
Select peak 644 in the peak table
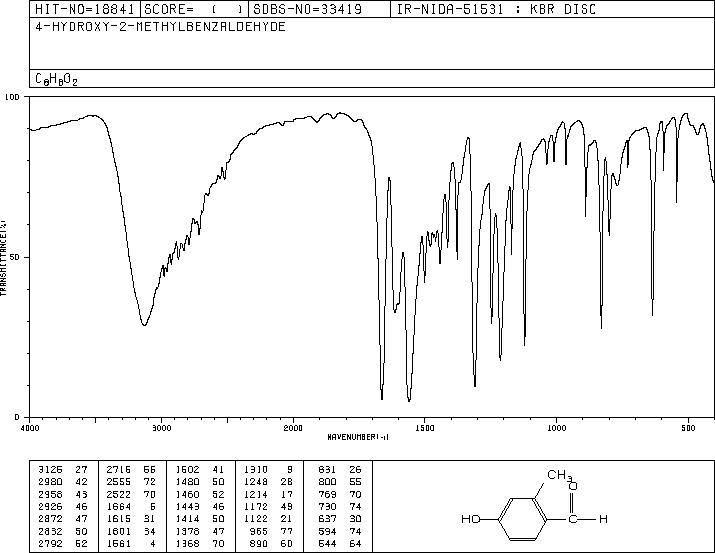[x=327, y=543]
